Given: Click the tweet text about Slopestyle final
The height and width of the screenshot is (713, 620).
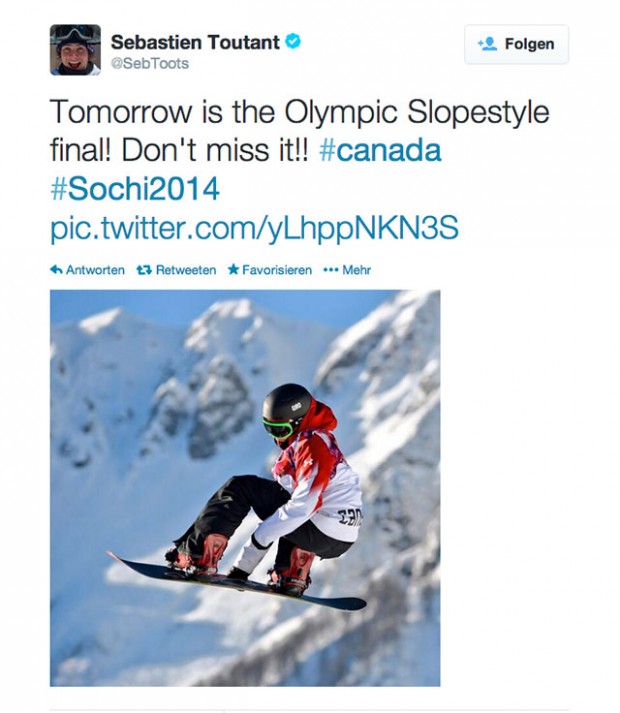Looking at the screenshot, I should click(x=300, y=112).
